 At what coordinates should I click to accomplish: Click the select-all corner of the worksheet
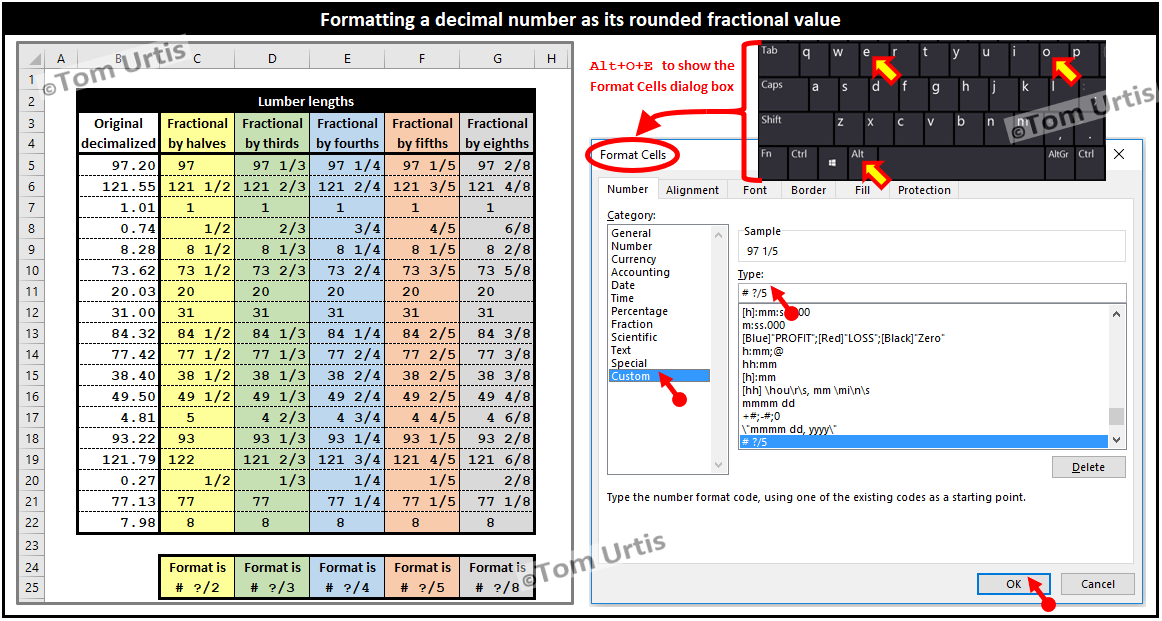[x=31, y=59]
